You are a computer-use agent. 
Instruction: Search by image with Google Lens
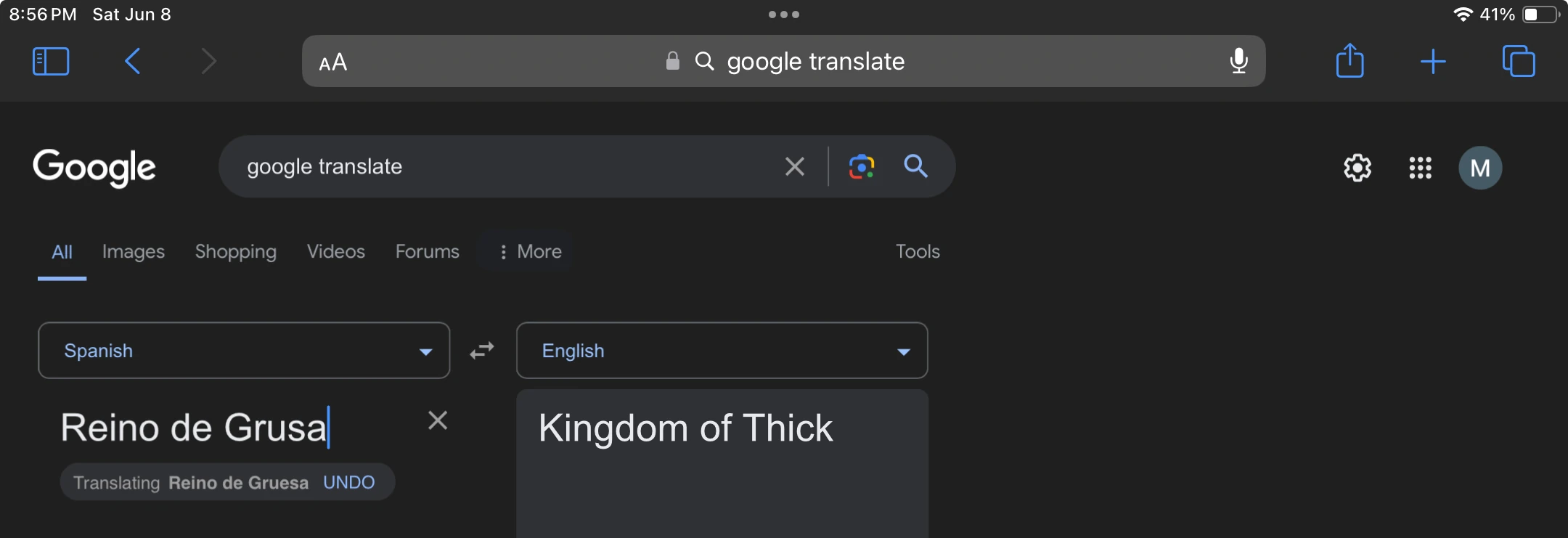tap(862, 167)
